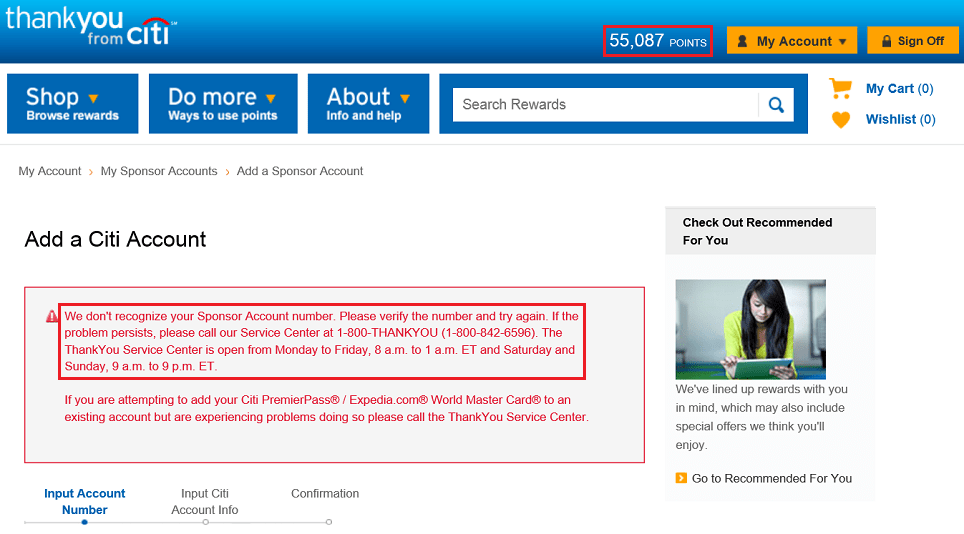Expand the Shop Browse rewards menu

(x=73, y=104)
